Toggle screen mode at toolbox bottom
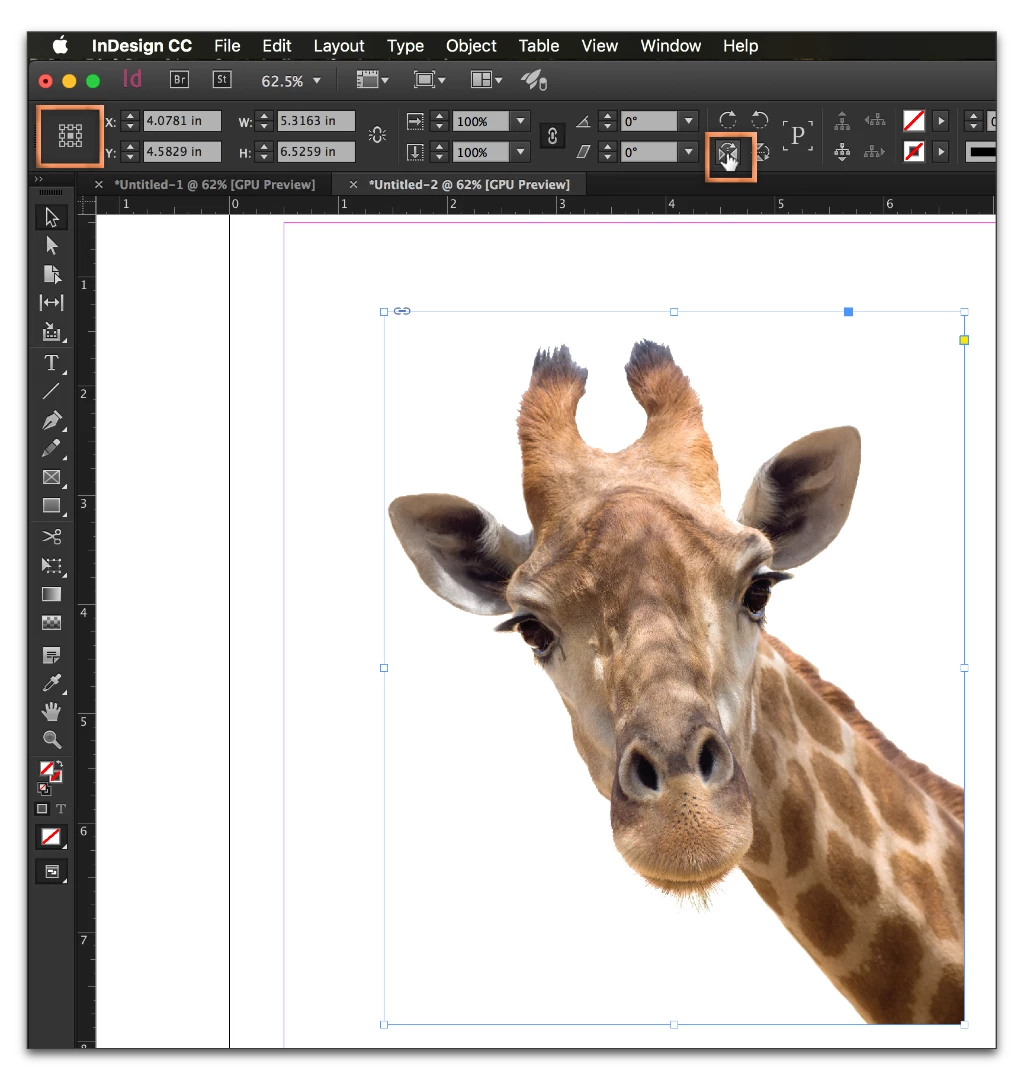The width and height of the screenshot is (1024, 1080). (52, 872)
